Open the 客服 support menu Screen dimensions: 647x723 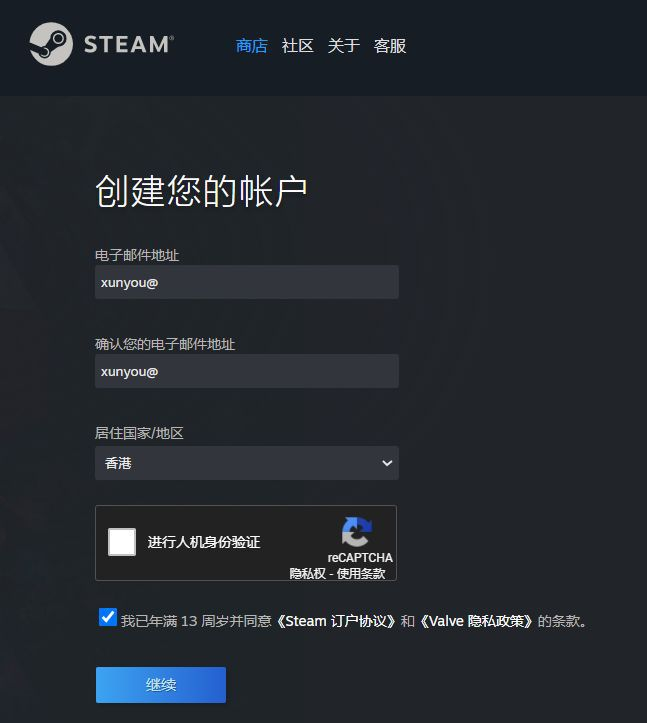(390, 46)
